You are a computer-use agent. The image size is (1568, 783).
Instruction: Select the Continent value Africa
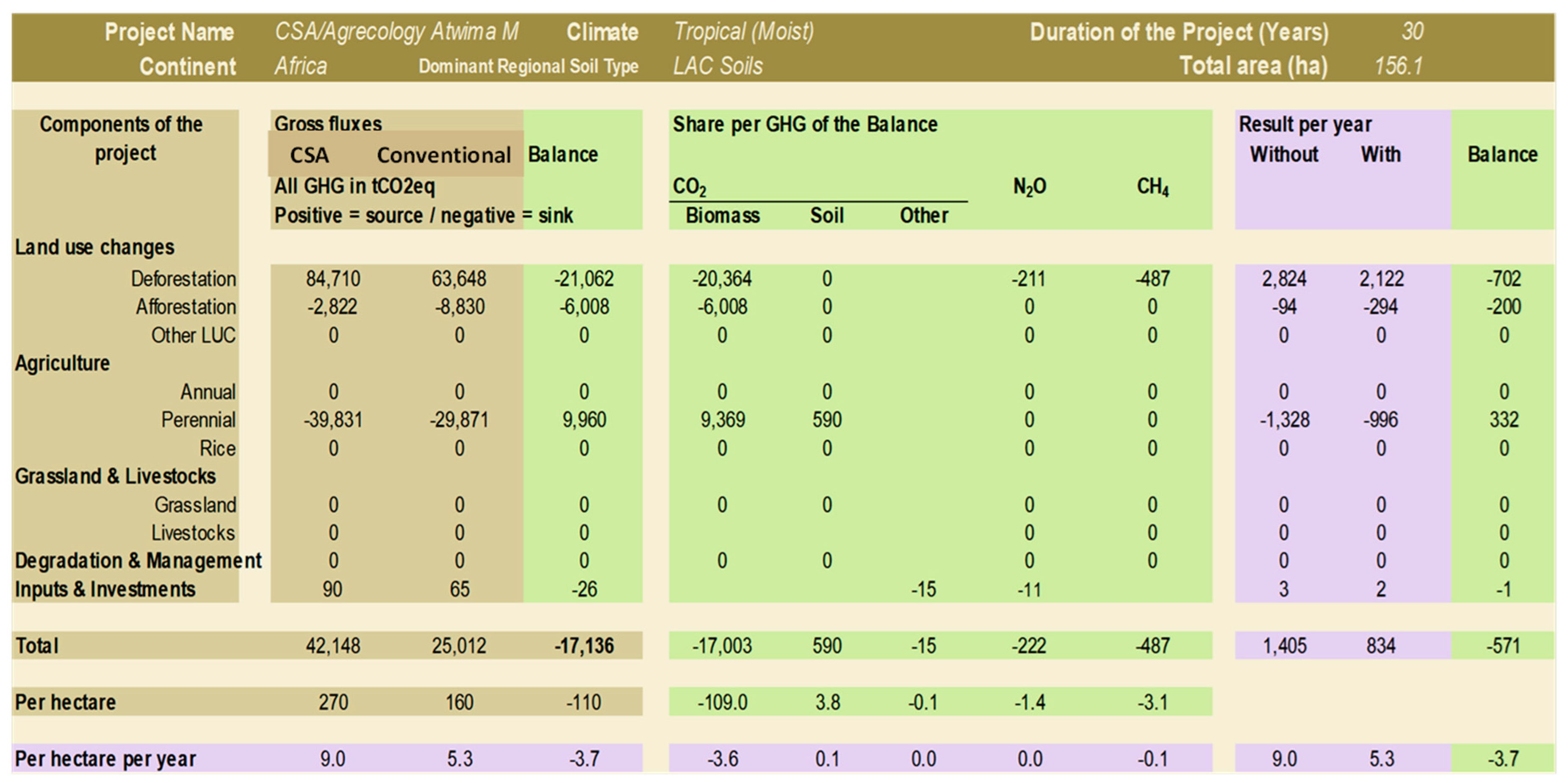click(301, 66)
